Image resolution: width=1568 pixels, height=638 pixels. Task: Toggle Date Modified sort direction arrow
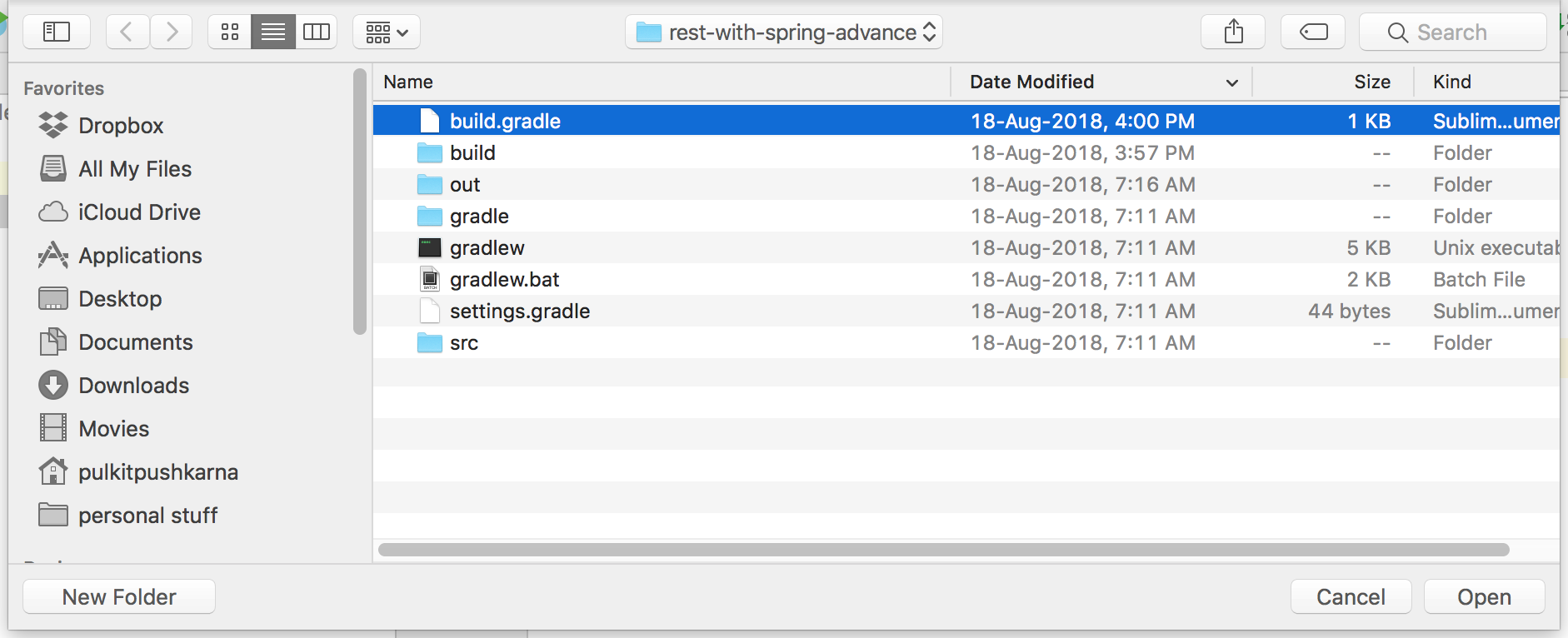point(1231,82)
